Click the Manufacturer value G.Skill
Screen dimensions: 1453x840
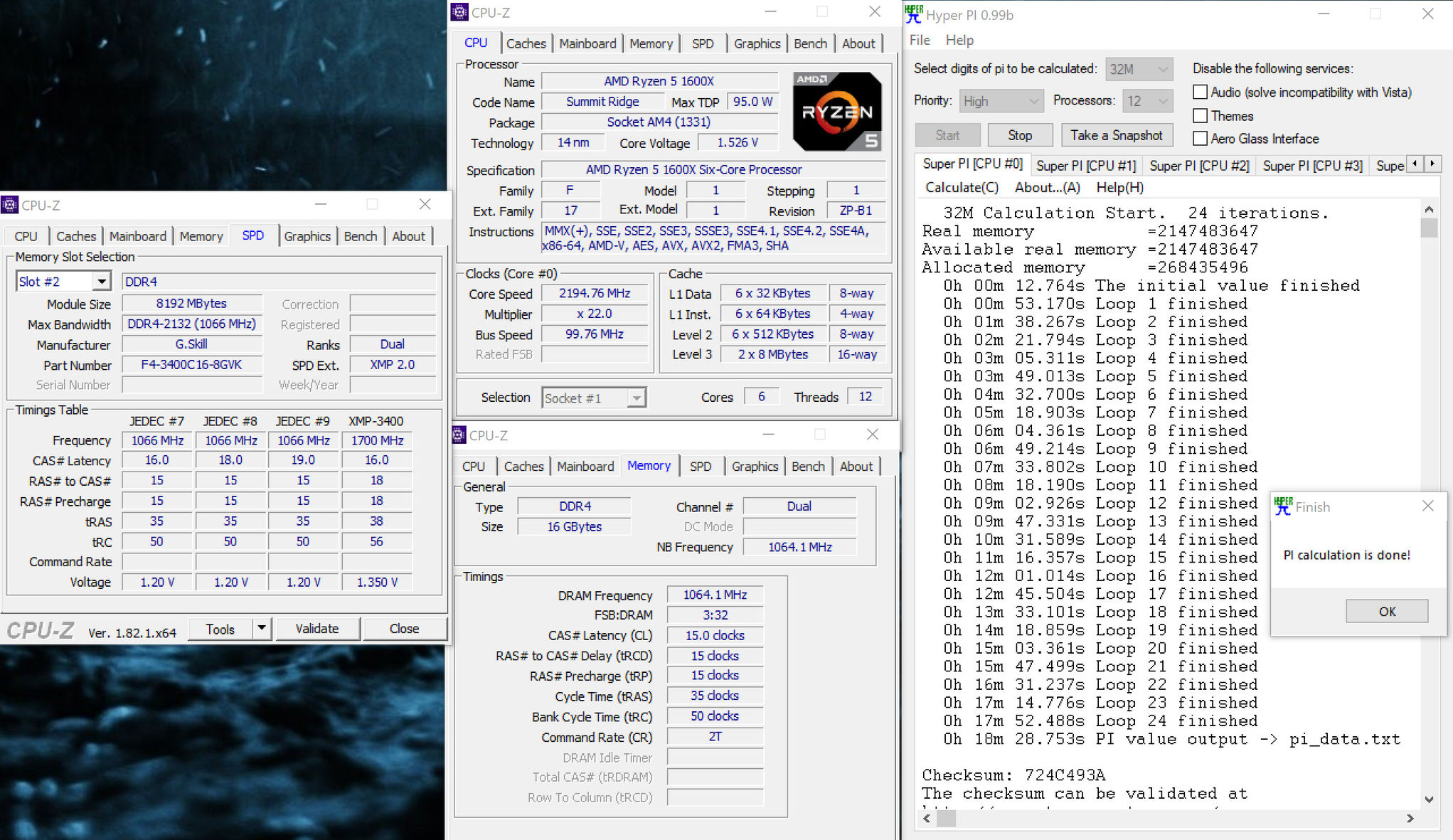192,344
